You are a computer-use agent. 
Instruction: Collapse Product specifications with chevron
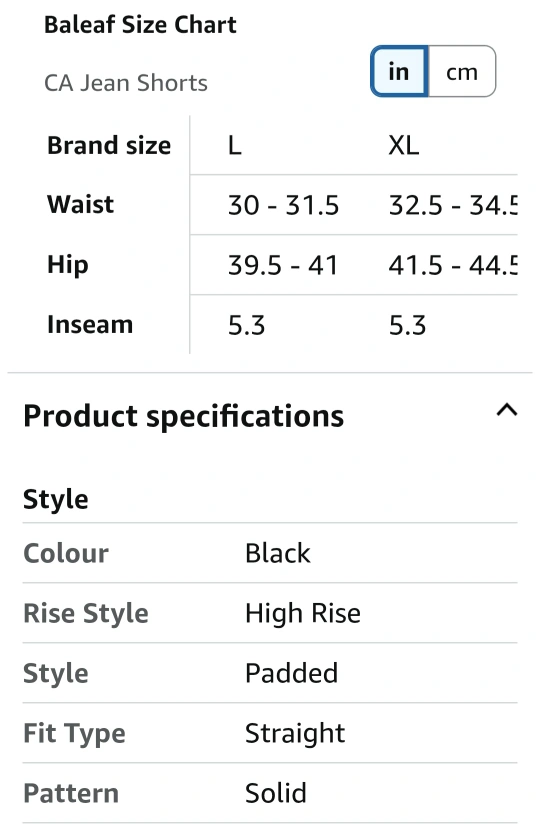pos(507,410)
